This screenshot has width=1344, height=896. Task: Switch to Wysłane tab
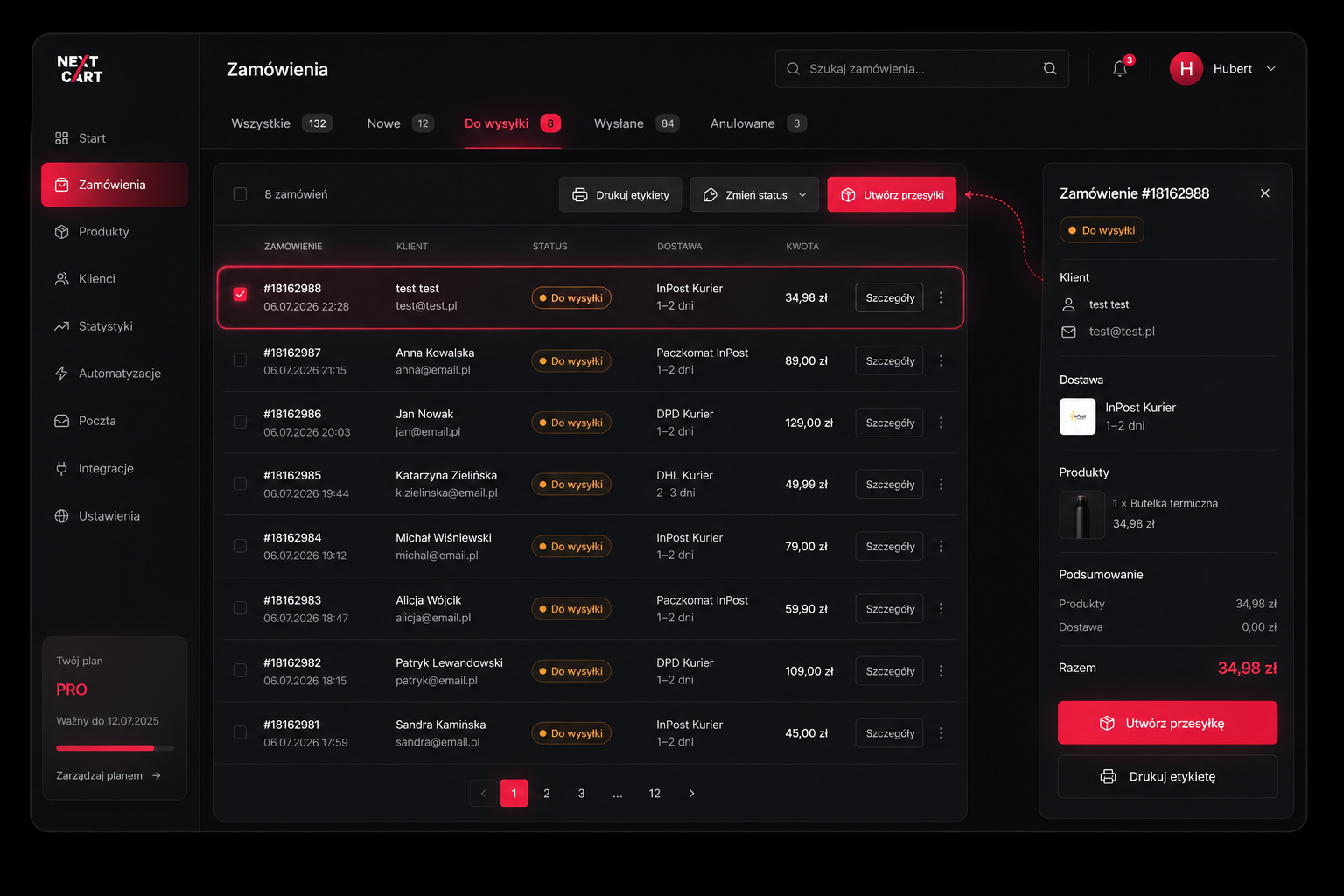(x=636, y=123)
